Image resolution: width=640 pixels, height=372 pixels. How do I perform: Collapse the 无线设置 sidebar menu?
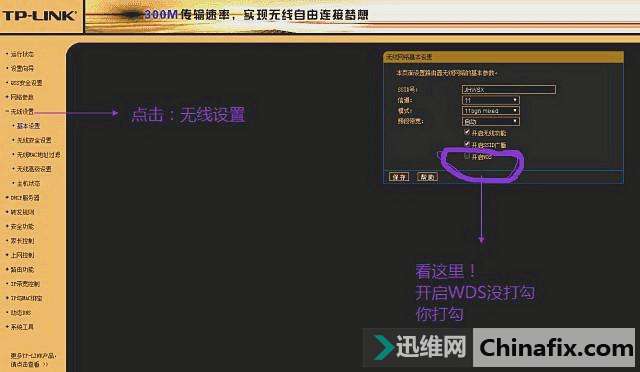point(22,111)
